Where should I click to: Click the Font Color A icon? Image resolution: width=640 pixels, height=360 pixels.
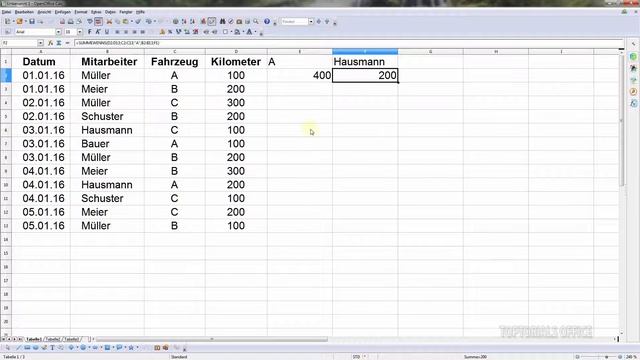[x=249, y=32]
